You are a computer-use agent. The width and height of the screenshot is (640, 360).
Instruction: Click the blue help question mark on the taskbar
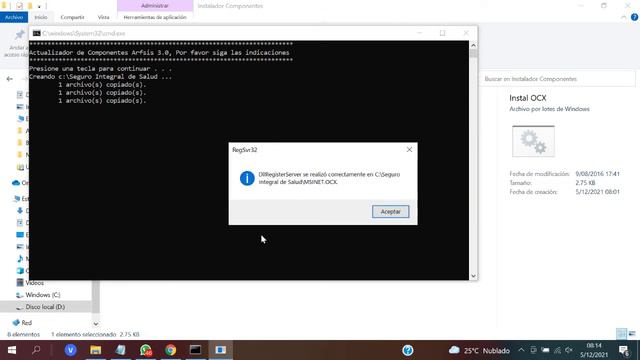coord(408,350)
